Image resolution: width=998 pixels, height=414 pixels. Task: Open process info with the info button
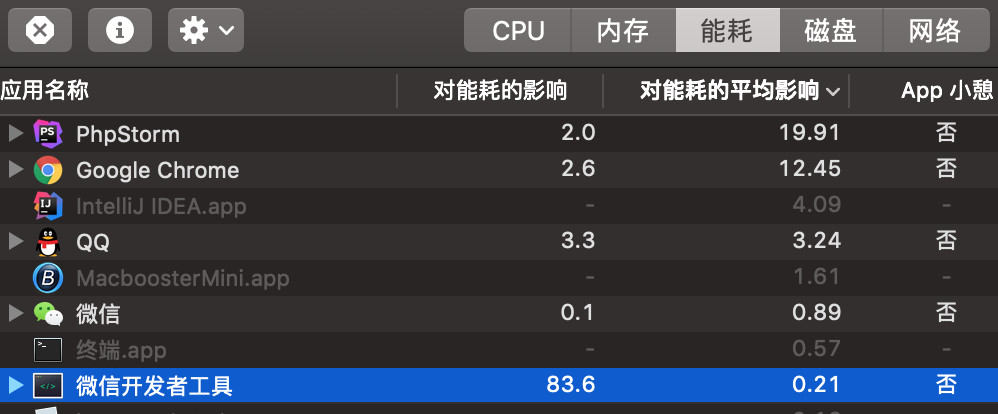tap(120, 30)
